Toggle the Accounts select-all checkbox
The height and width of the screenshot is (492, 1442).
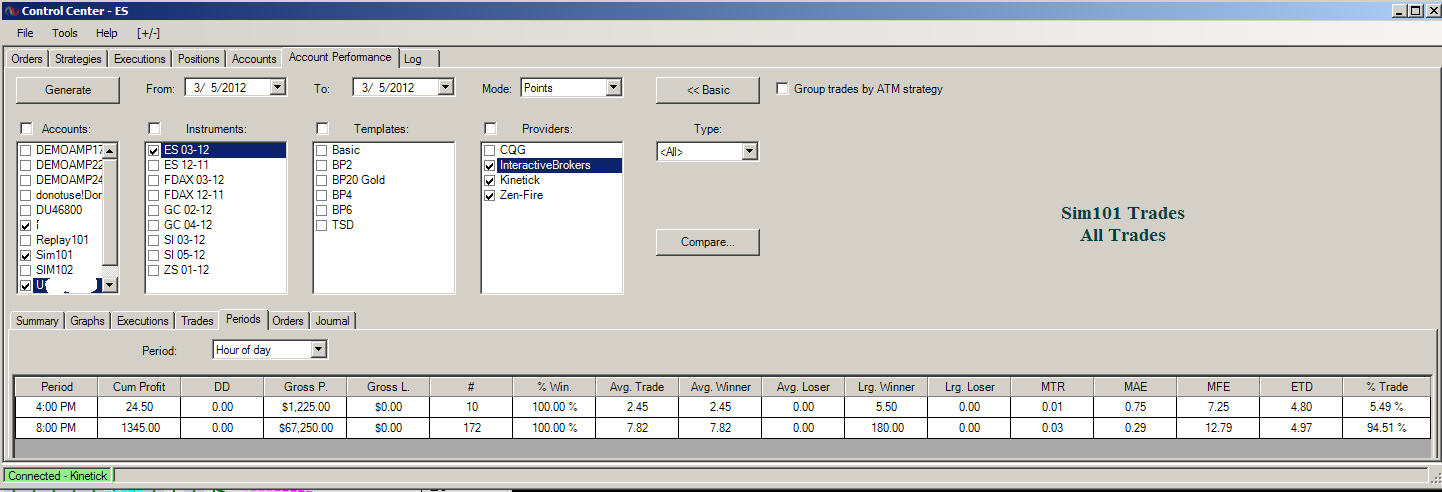[26, 128]
